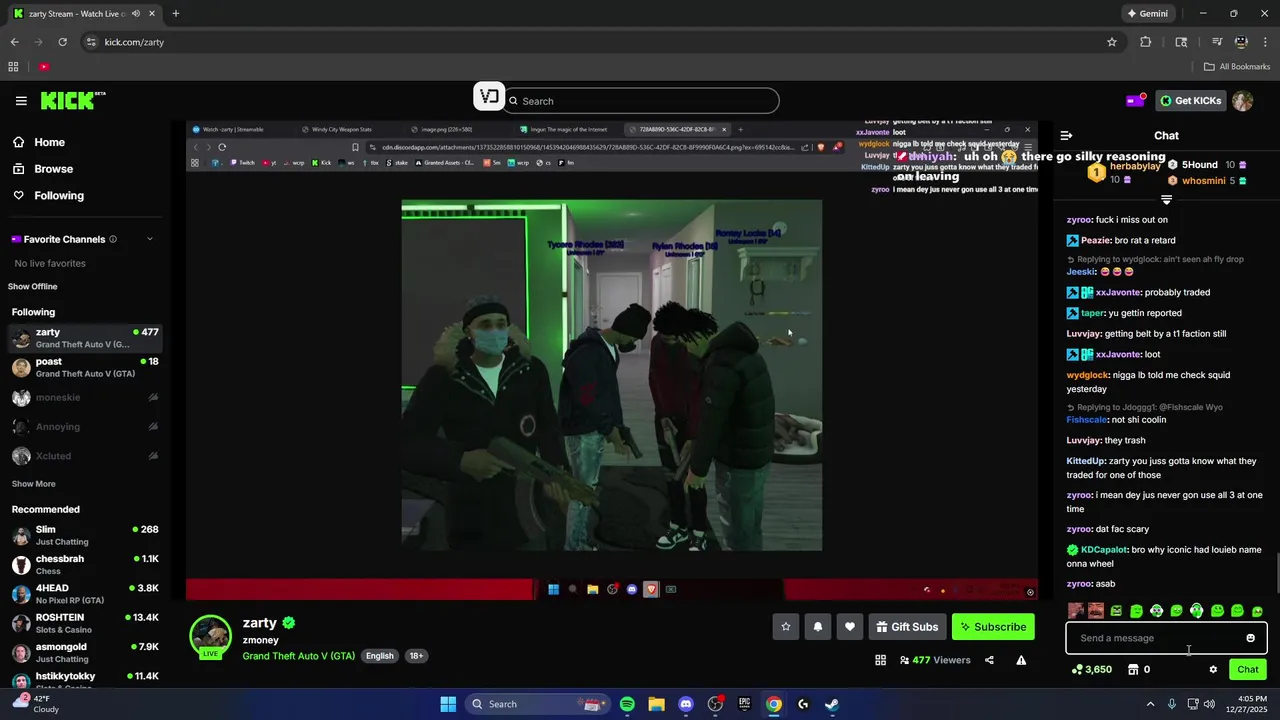Image resolution: width=1280 pixels, height=720 pixels.
Task: Share the stream with share icon
Action: click(x=989, y=660)
